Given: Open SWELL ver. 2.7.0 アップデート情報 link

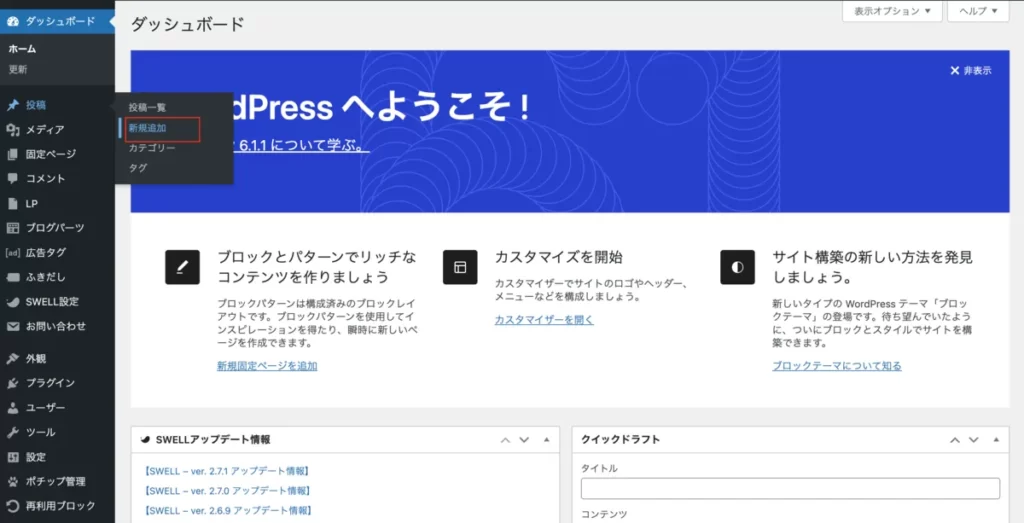Looking at the screenshot, I should (227, 490).
